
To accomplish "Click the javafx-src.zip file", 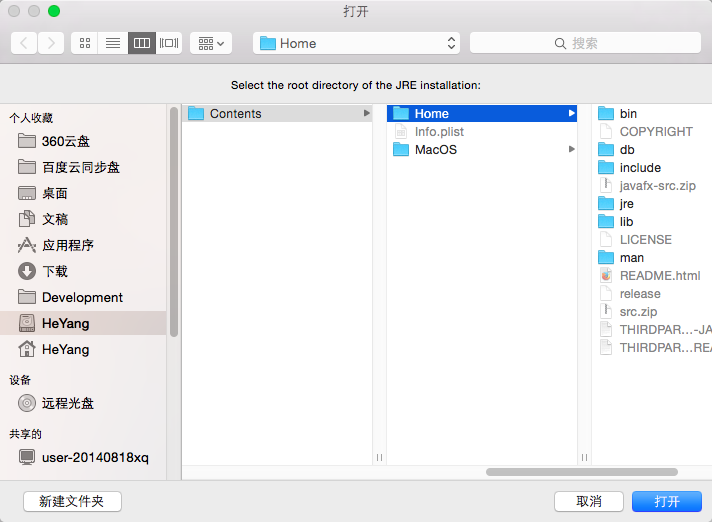I will point(652,186).
